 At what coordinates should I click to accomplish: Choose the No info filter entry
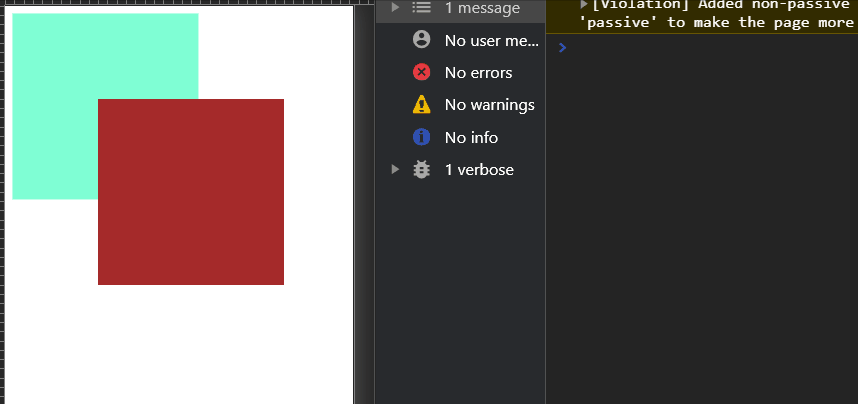coord(461,137)
